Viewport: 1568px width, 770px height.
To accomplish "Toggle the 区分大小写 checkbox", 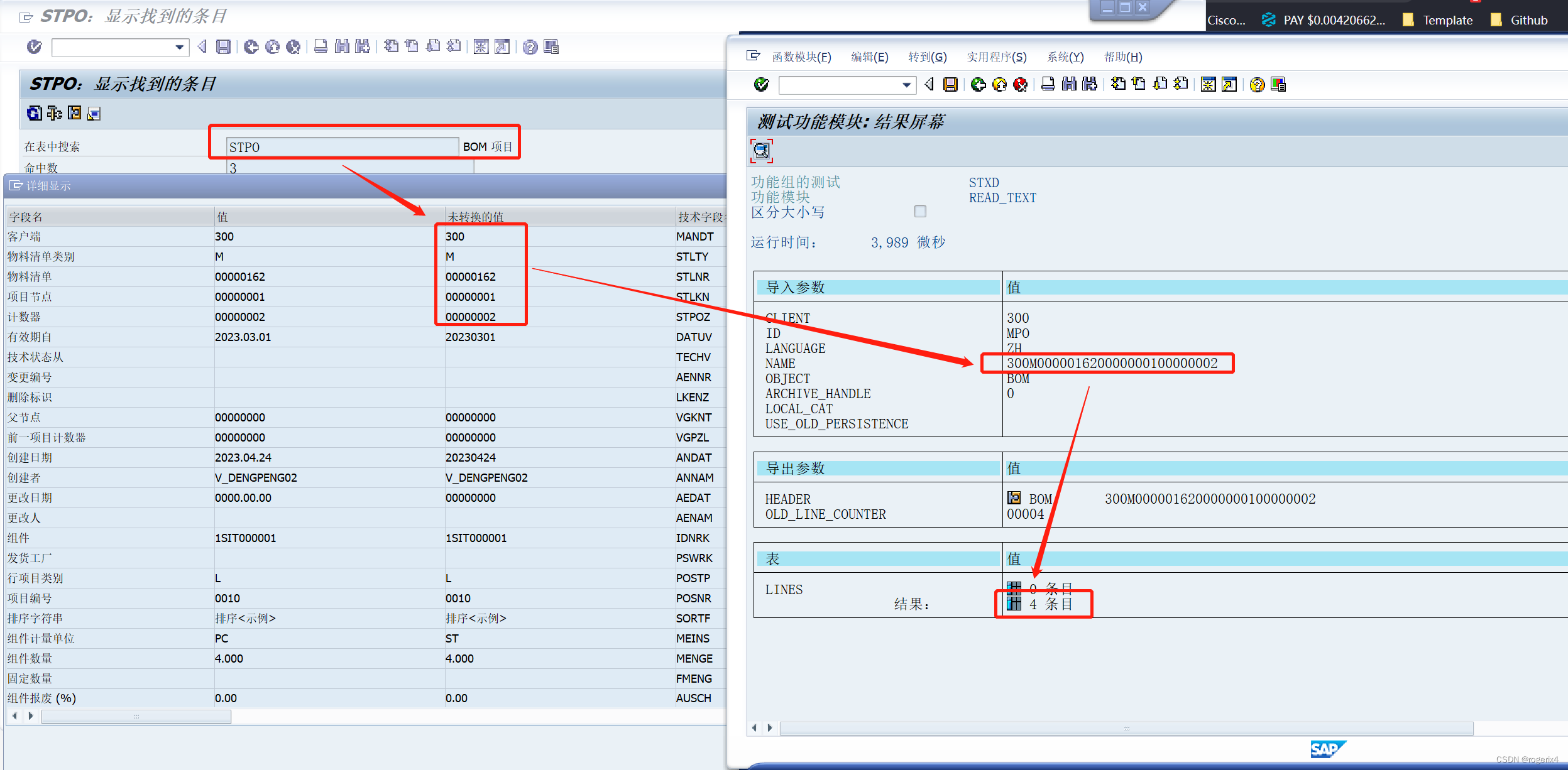I will click(x=920, y=212).
